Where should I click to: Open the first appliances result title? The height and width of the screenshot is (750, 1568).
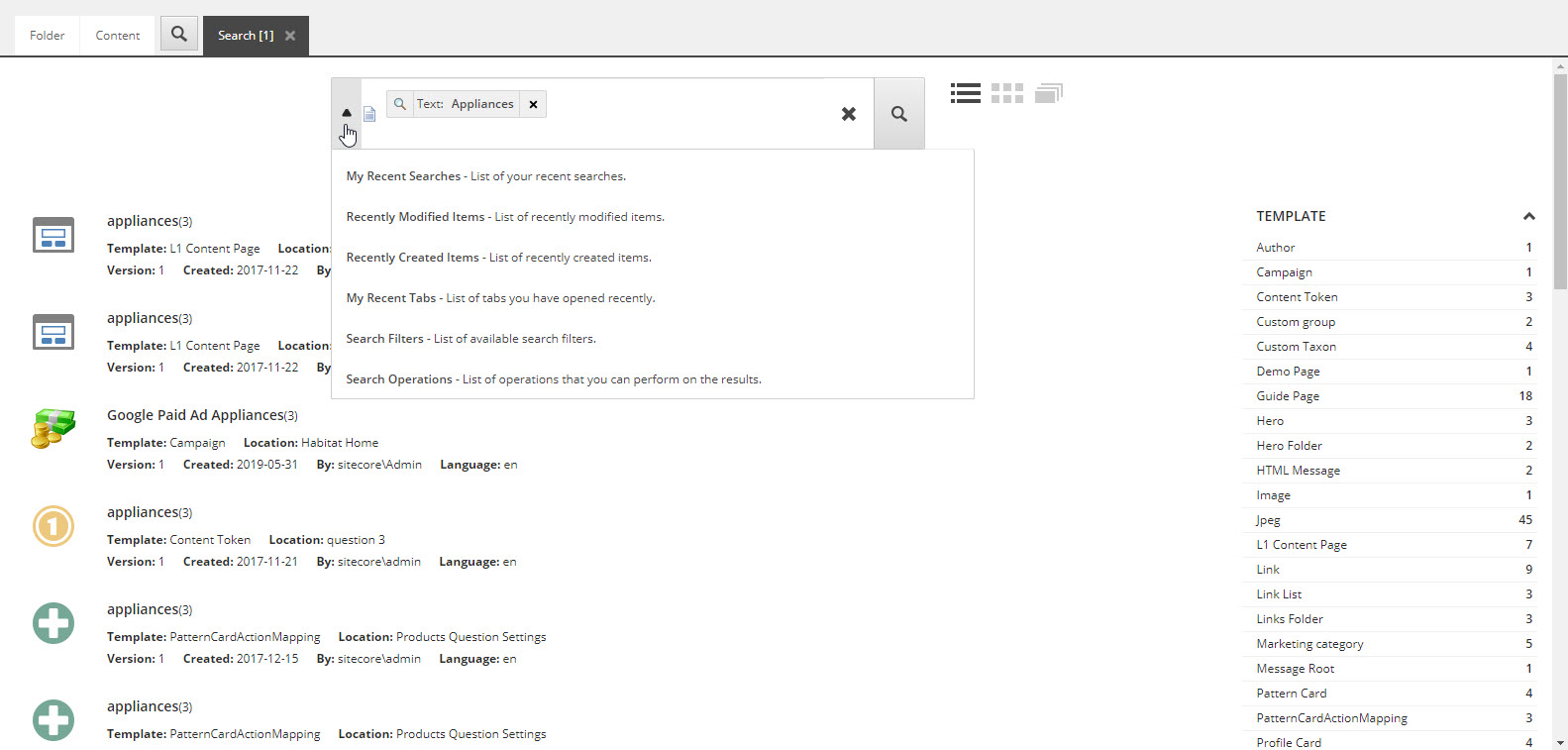[150, 221]
